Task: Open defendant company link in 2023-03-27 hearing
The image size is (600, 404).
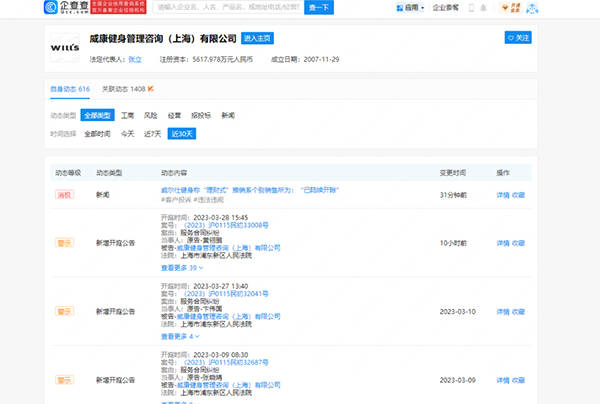Action: pos(228,316)
